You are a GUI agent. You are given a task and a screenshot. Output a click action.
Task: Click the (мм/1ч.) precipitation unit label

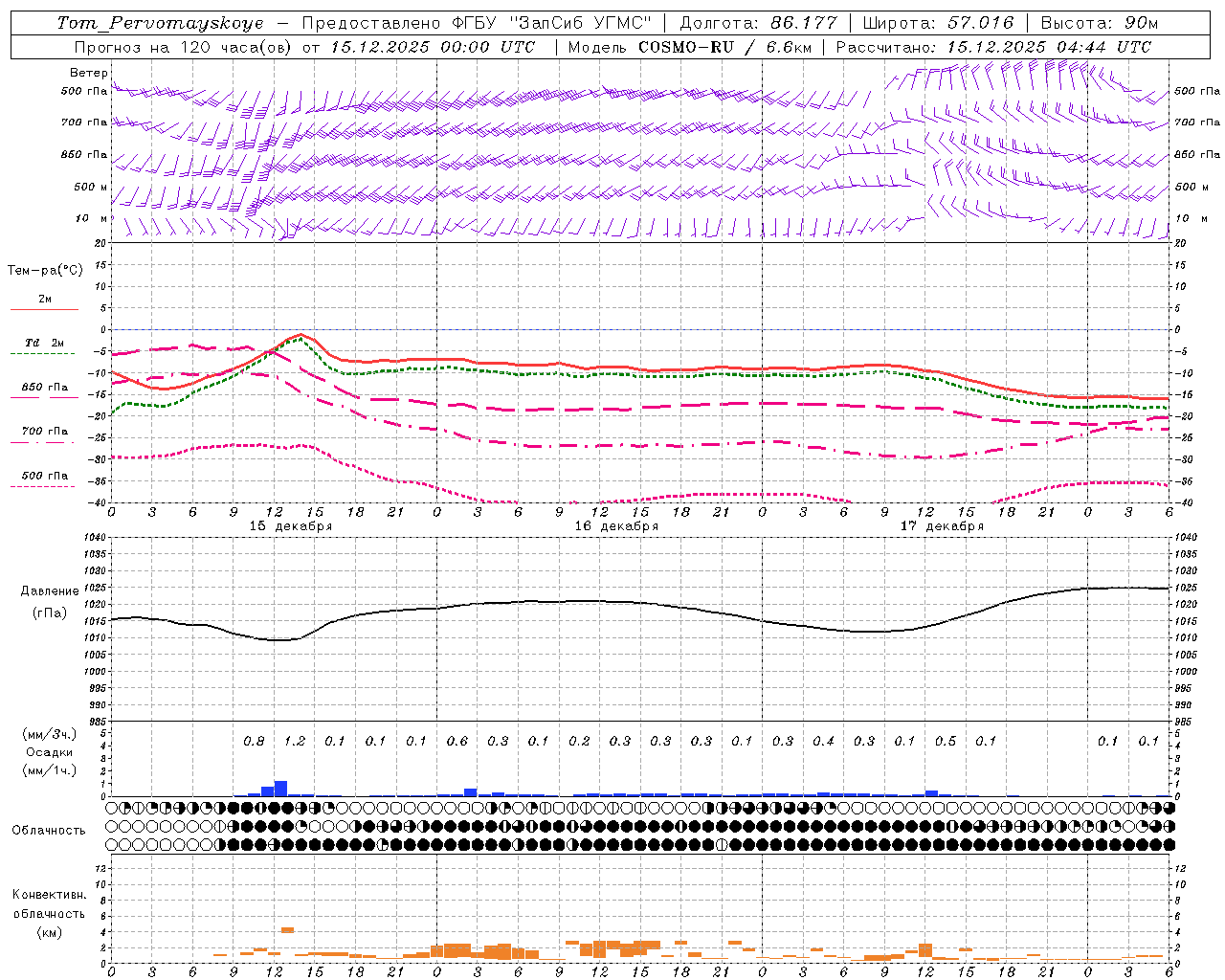49,770
